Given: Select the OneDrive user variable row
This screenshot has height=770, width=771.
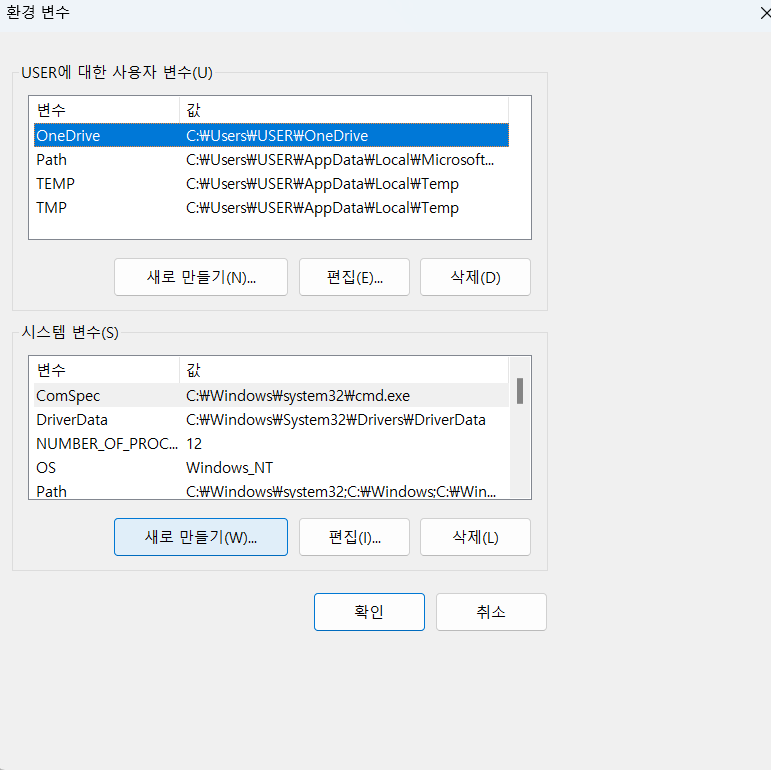Looking at the screenshot, I should 271,135.
